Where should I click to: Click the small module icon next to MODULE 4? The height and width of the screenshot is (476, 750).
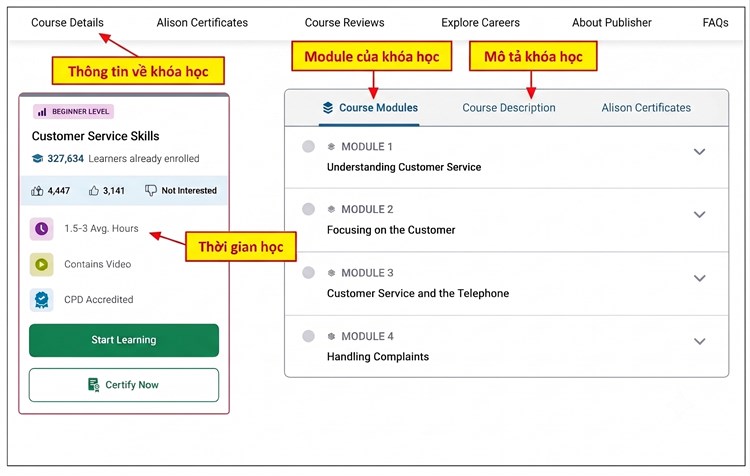[331, 336]
